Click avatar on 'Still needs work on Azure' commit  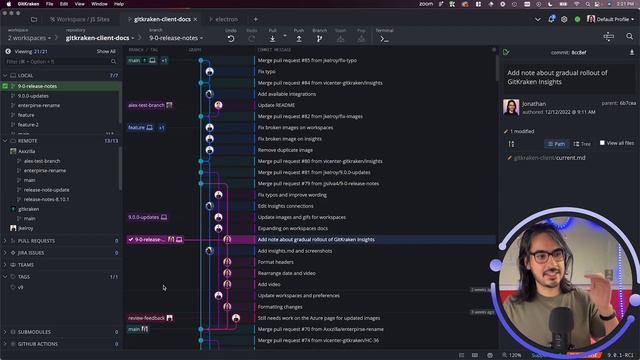pyautogui.click(x=236, y=318)
